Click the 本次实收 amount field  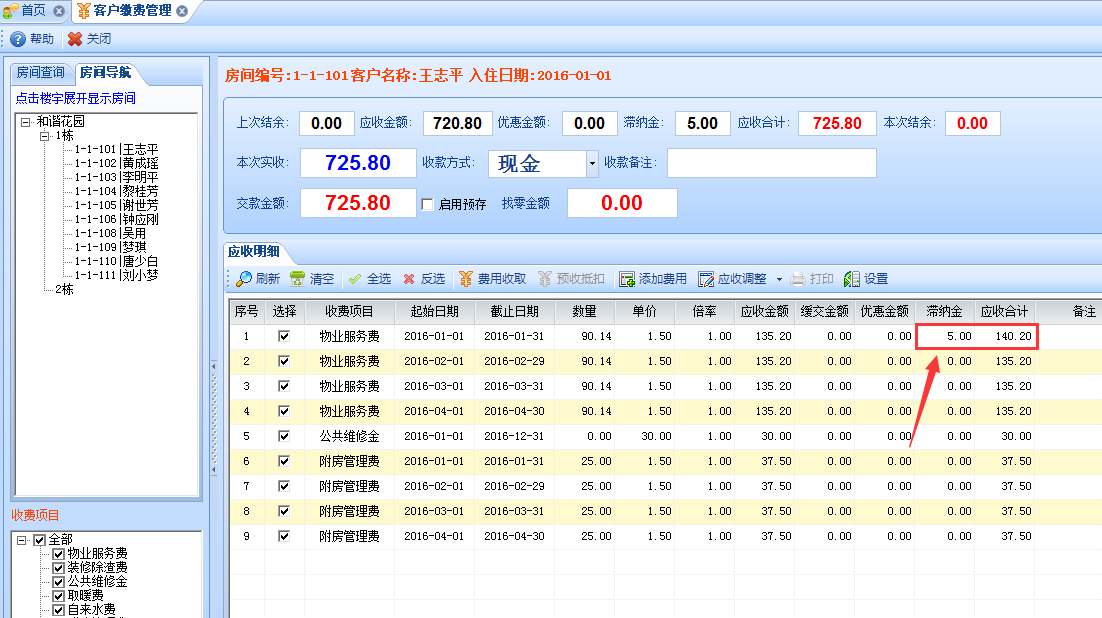point(358,163)
